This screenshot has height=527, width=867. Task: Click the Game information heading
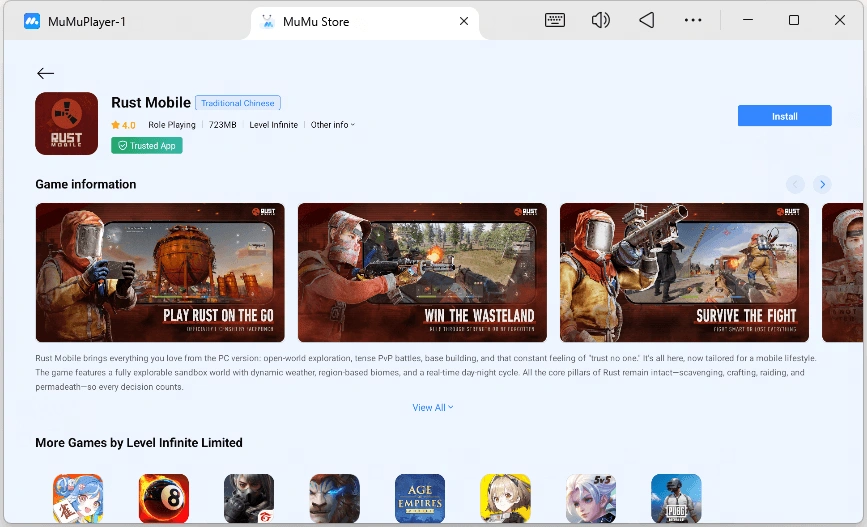point(86,184)
